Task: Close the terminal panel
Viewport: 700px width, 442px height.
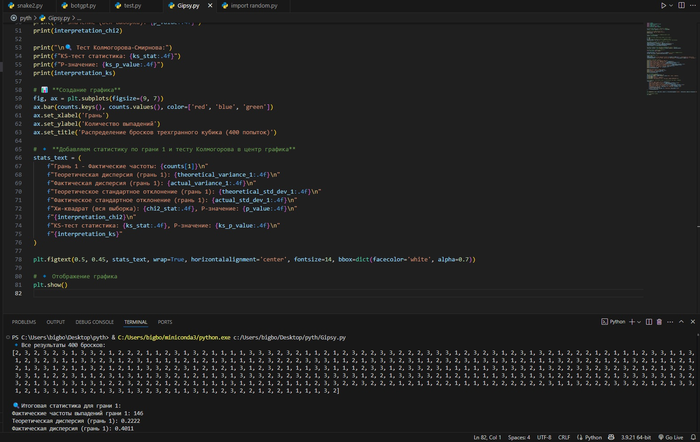Action: pyautogui.click(x=691, y=322)
